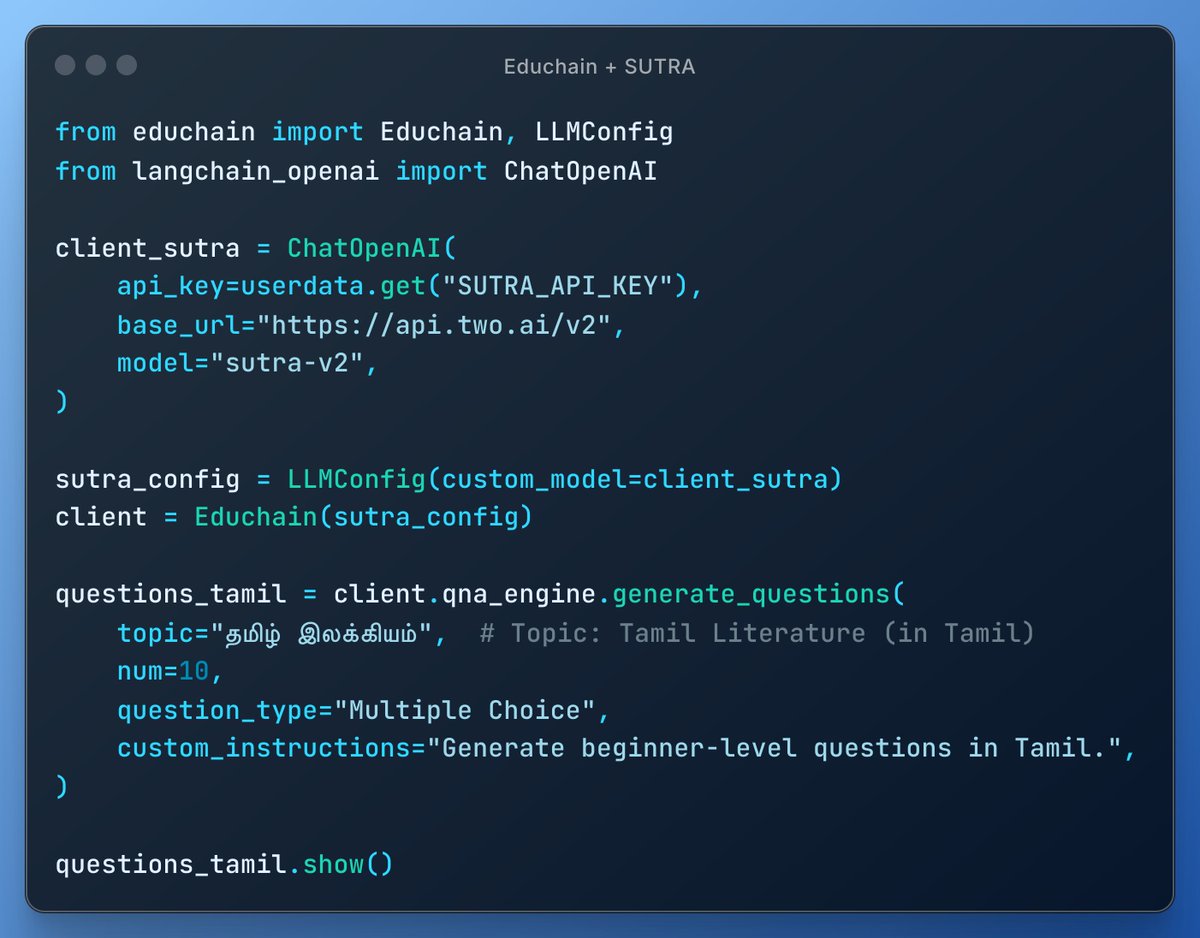The width and height of the screenshot is (1200, 938).
Task: Click the "show()" method call
Action: pos(348,864)
